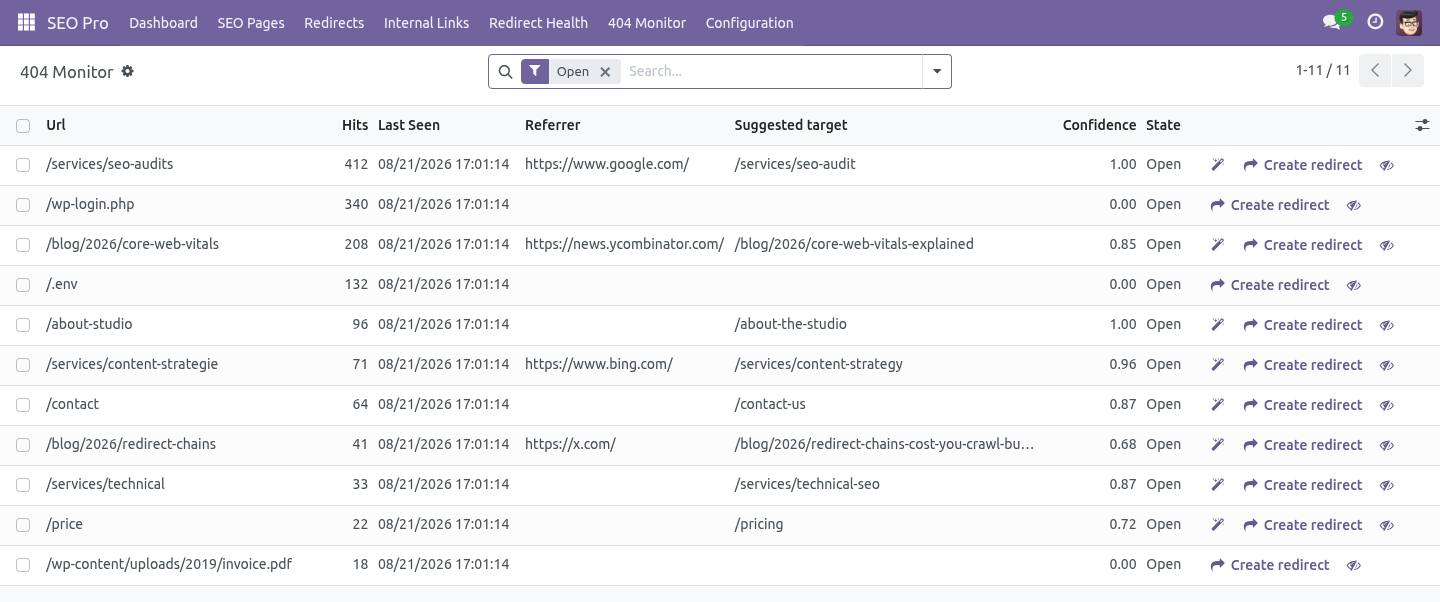Image resolution: width=1440 pixels, height=602 pixels.
Task: Sort the list by Confidence column
Action: [1099, 125]
